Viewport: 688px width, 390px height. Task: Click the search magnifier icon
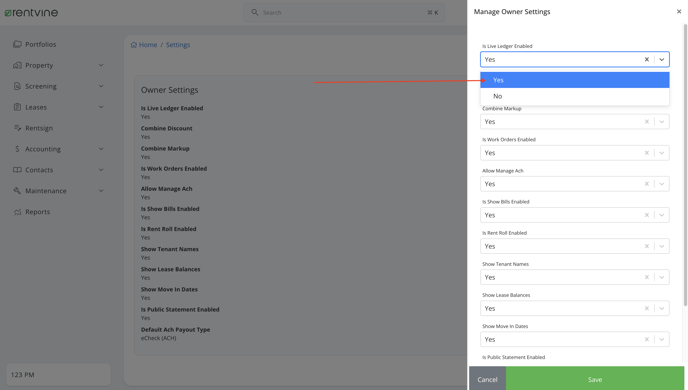(x=254, y=12)
